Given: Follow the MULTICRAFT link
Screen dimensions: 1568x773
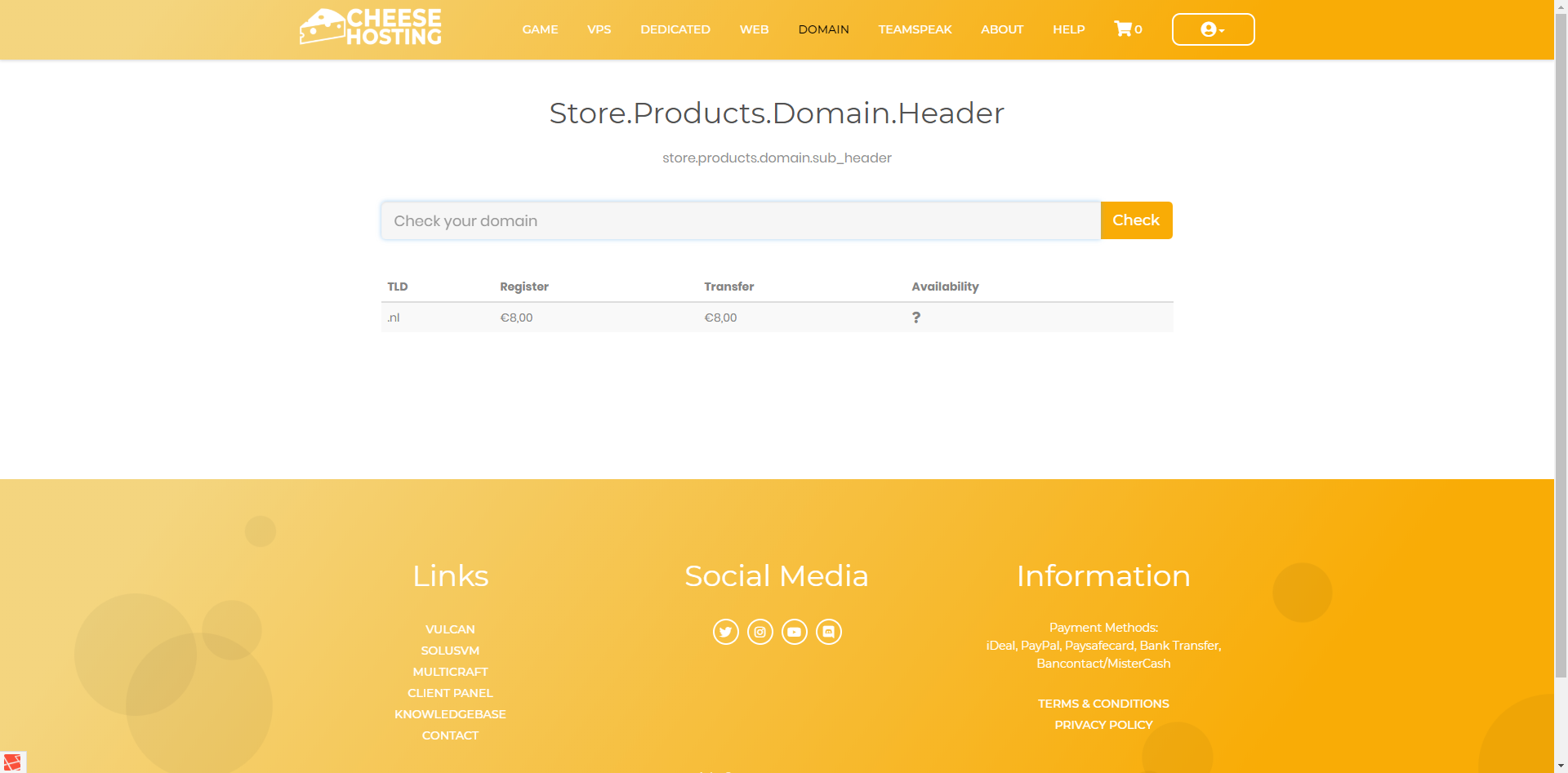Looking at the screenshot, I should [450, 672].
